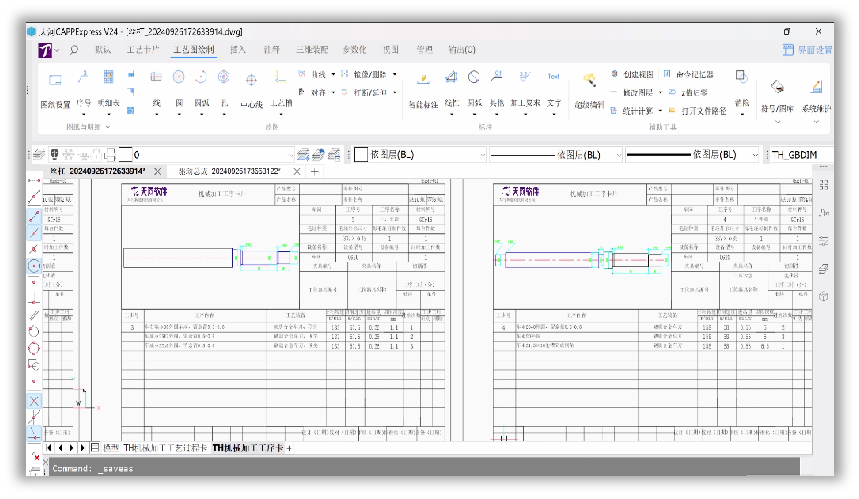Open the 输出(C) ribbon tab
The image size is (859, 499).
(462, 50)
